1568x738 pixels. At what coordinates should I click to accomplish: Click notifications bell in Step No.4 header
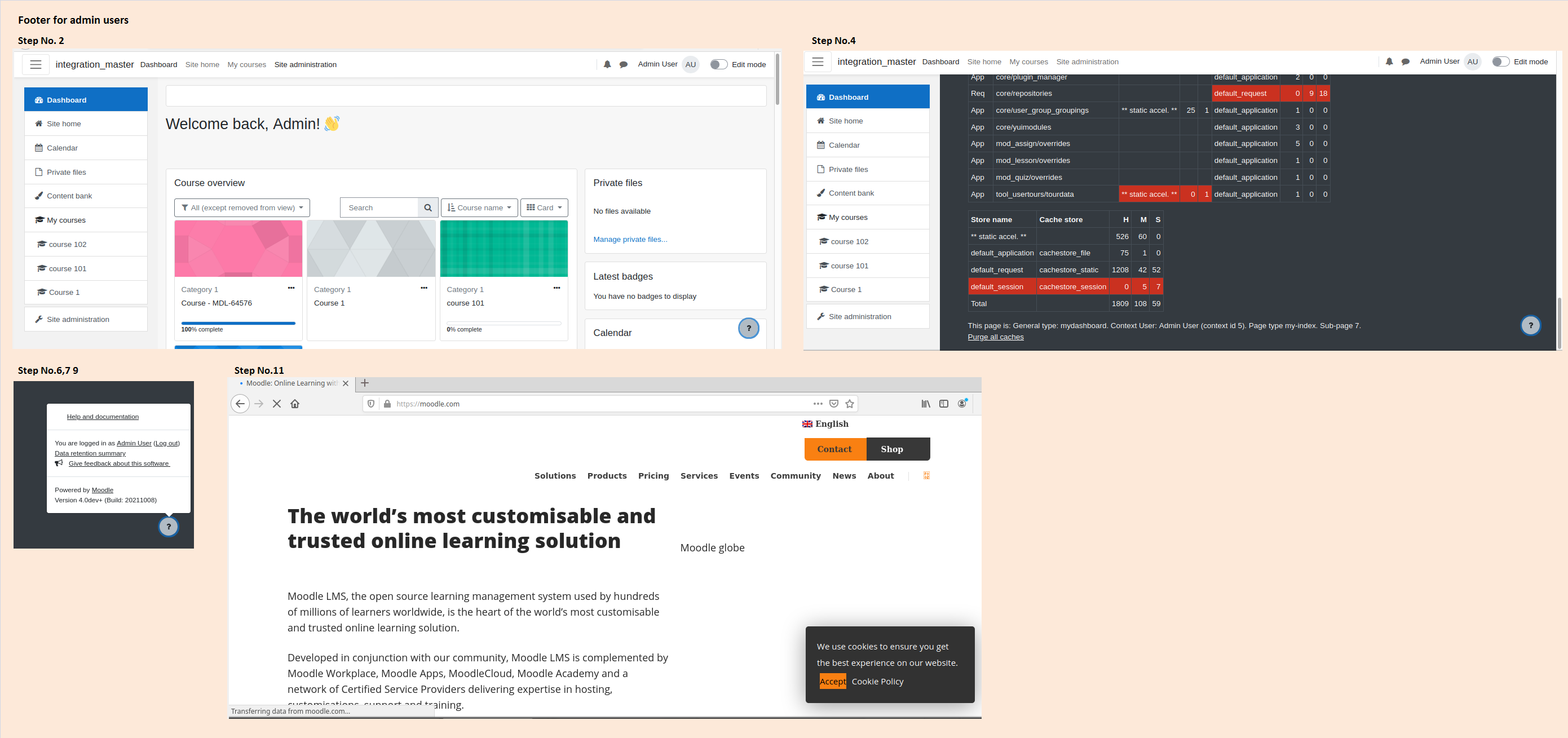click(x=1389, y=61)
